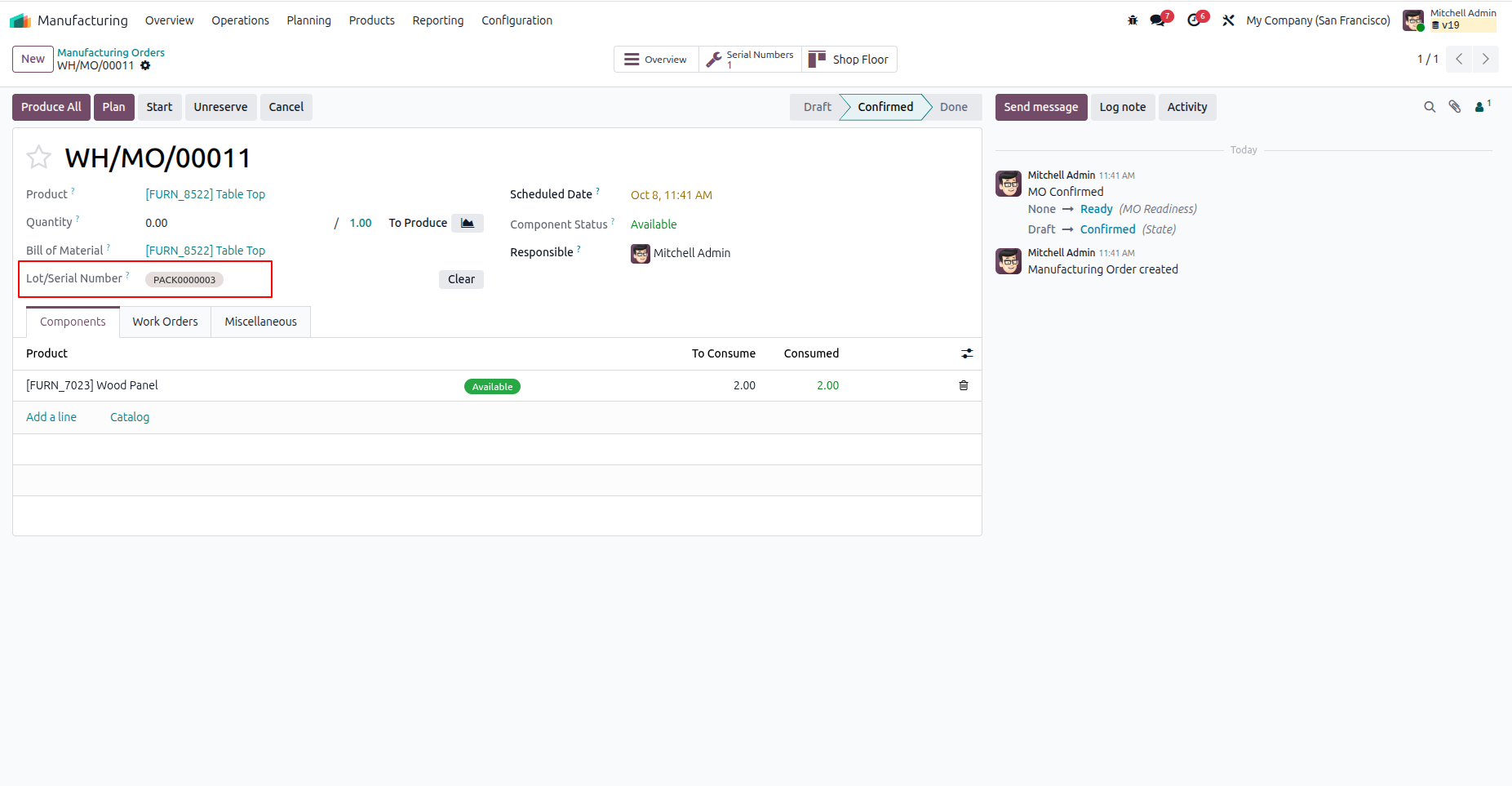Open the Configuration menu
Image resolution: width=1512 pixels, height=786 pixels.
click(517, 20)
